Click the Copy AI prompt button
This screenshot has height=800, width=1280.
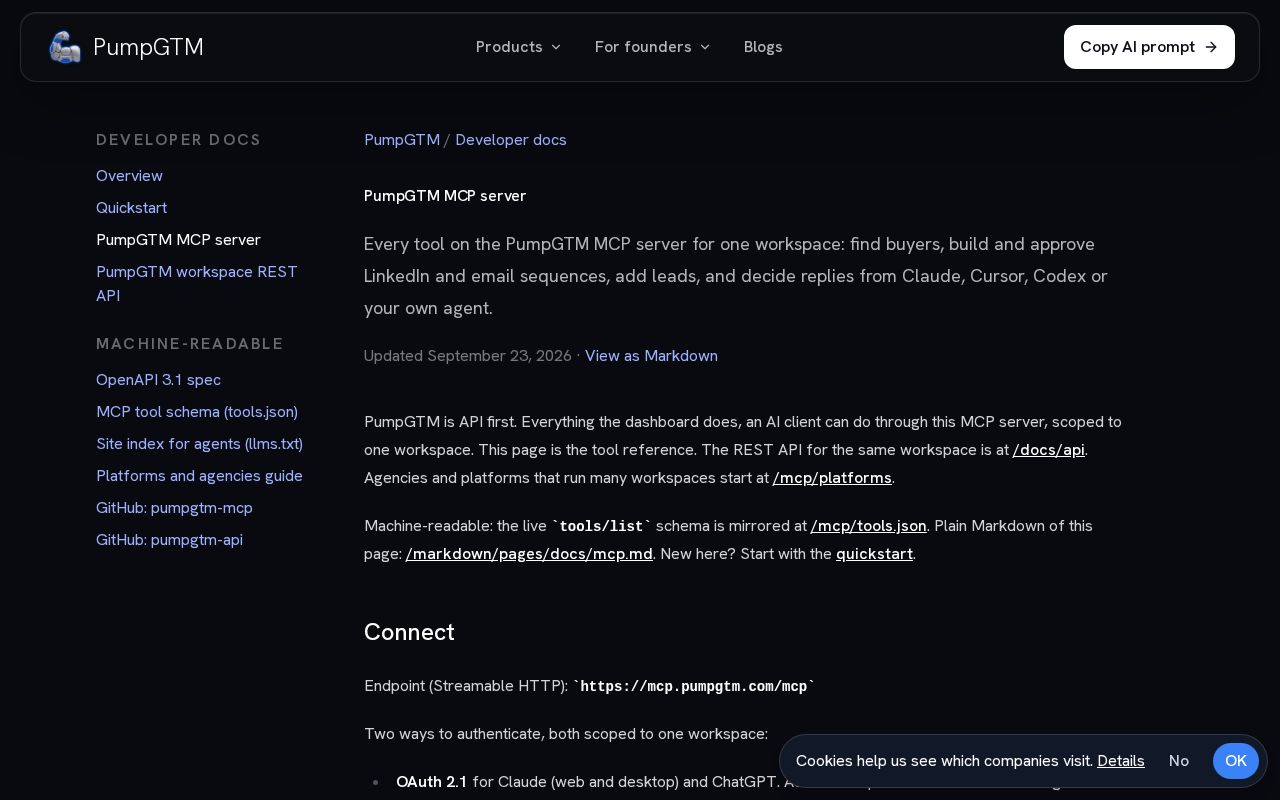coord(1149,47)
